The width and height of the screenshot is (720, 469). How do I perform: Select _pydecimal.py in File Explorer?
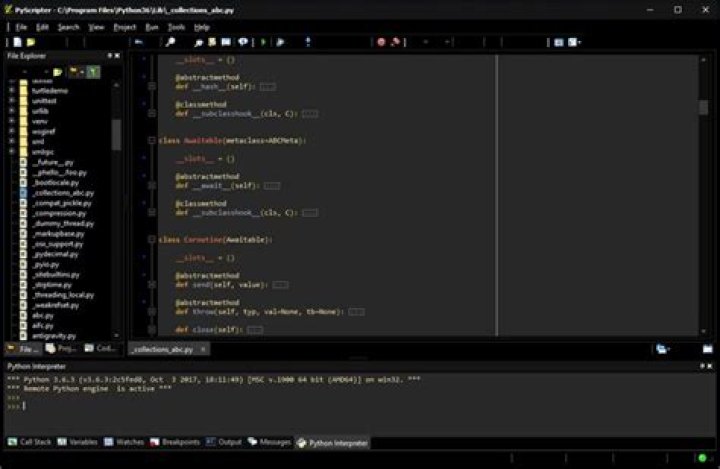pos(55,254)
